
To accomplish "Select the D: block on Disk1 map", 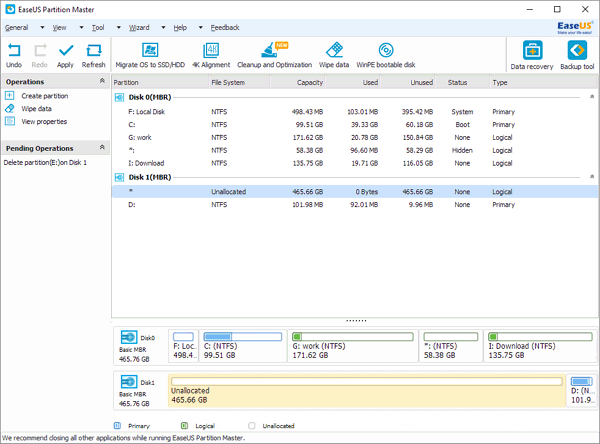I will [582, 390].
